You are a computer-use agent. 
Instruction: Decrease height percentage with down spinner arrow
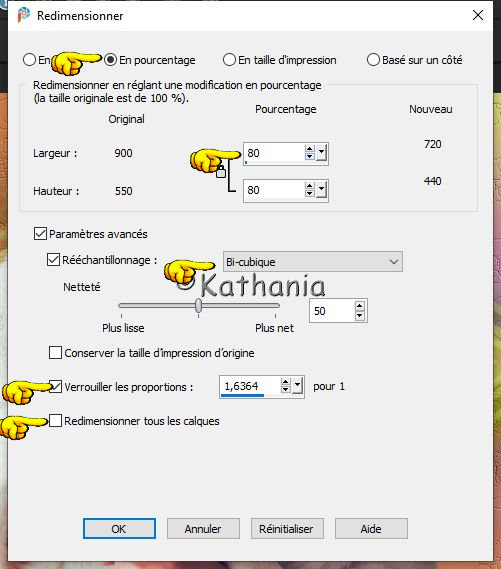point(309,194)
